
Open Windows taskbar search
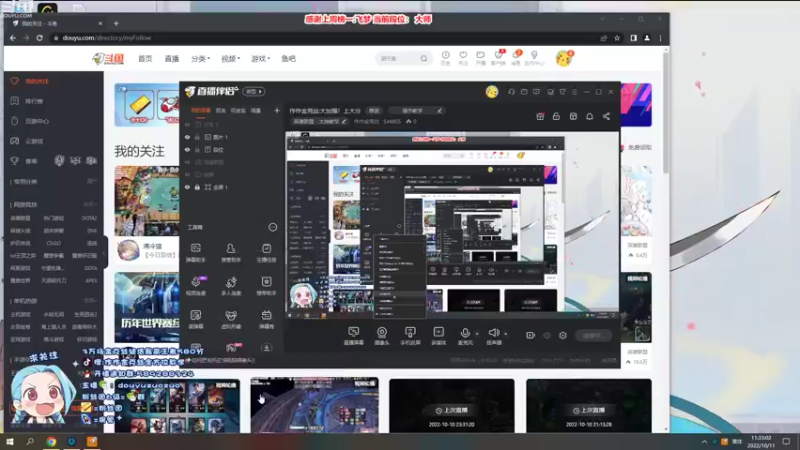coord(30,441)
